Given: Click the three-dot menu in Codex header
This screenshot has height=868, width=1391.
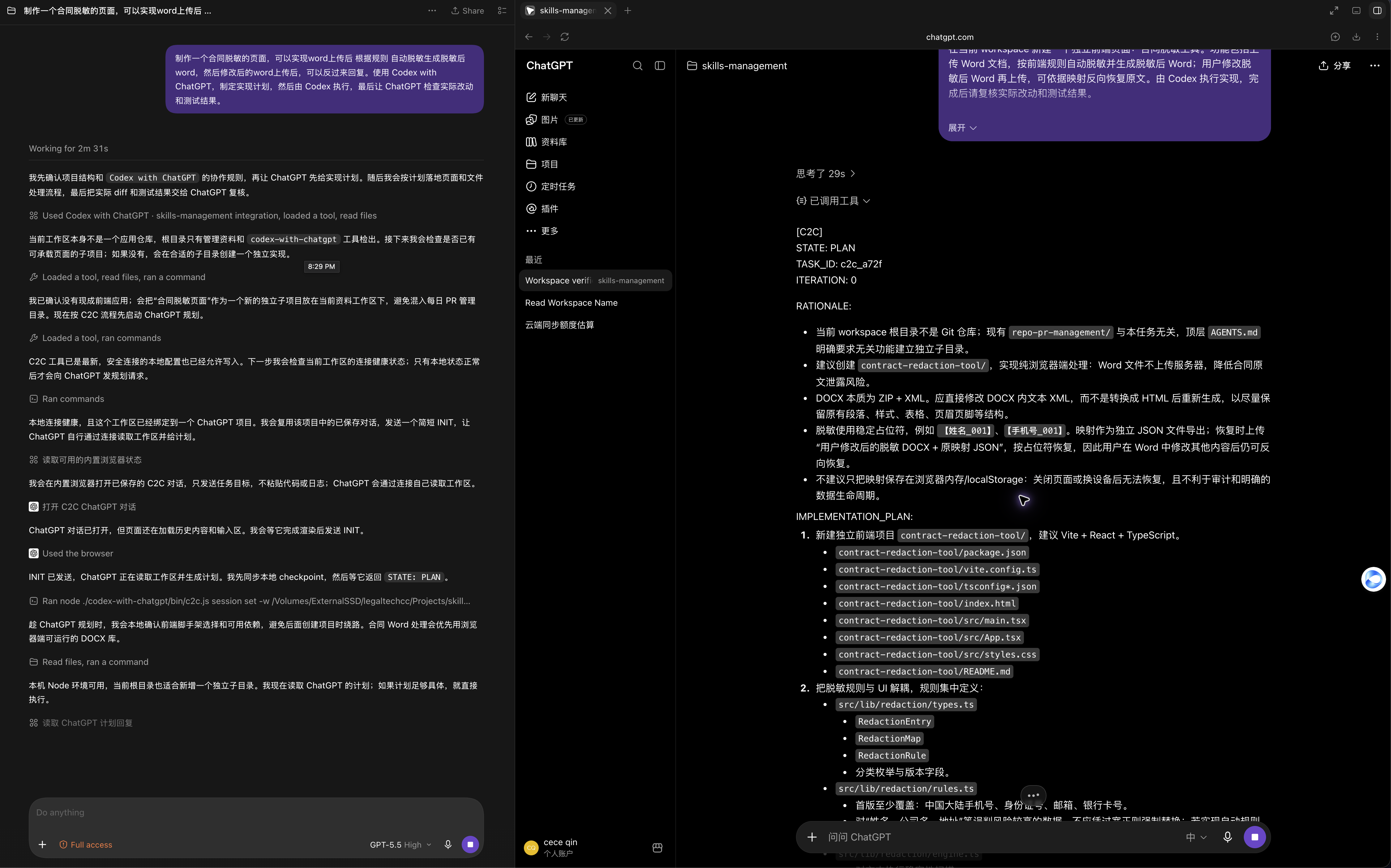Looking at the screenshot, I should [432, 10].
